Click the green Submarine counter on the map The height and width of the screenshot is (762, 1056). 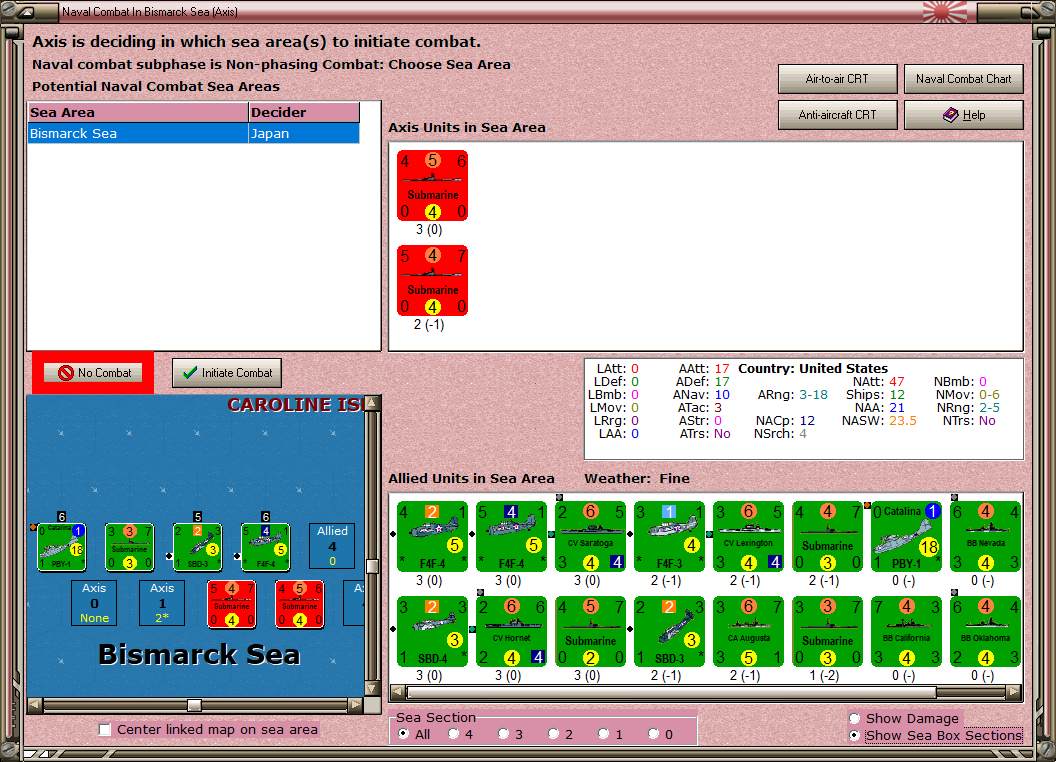tap(129, 547)
